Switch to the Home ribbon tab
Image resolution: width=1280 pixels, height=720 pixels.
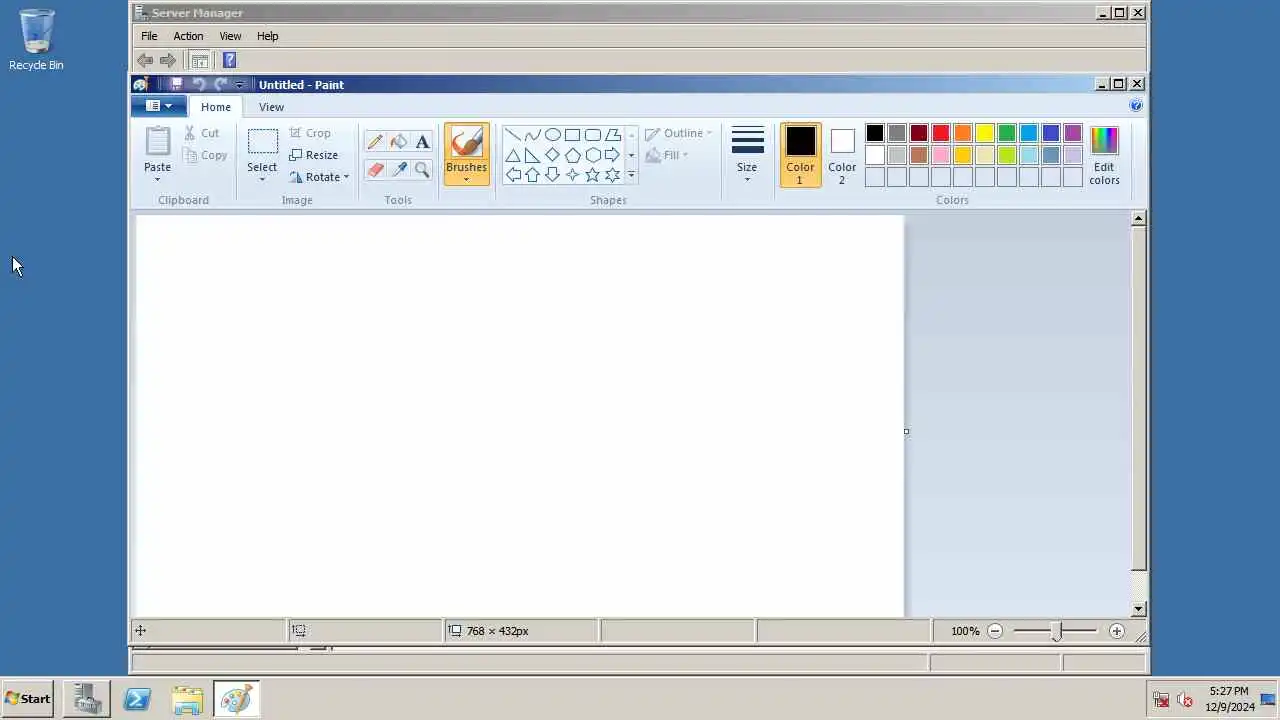pos(215,107)
